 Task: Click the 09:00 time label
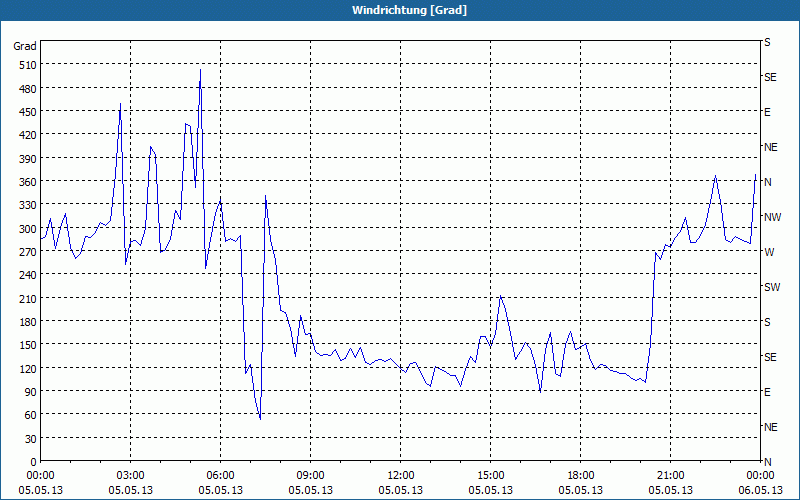(310, 476)
